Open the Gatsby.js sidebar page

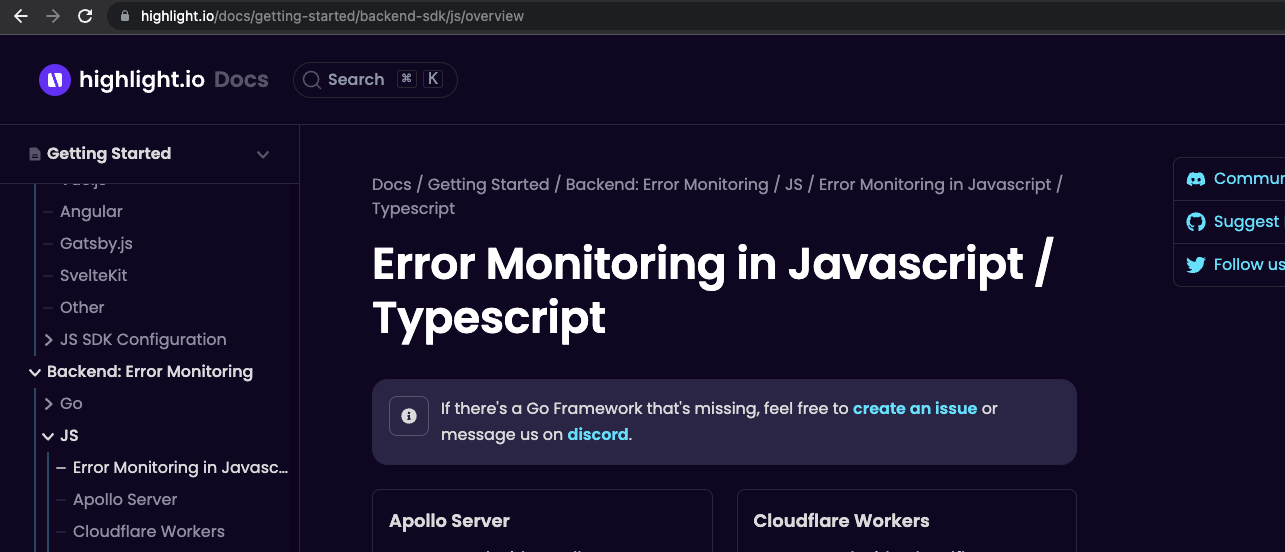point(96,244)
